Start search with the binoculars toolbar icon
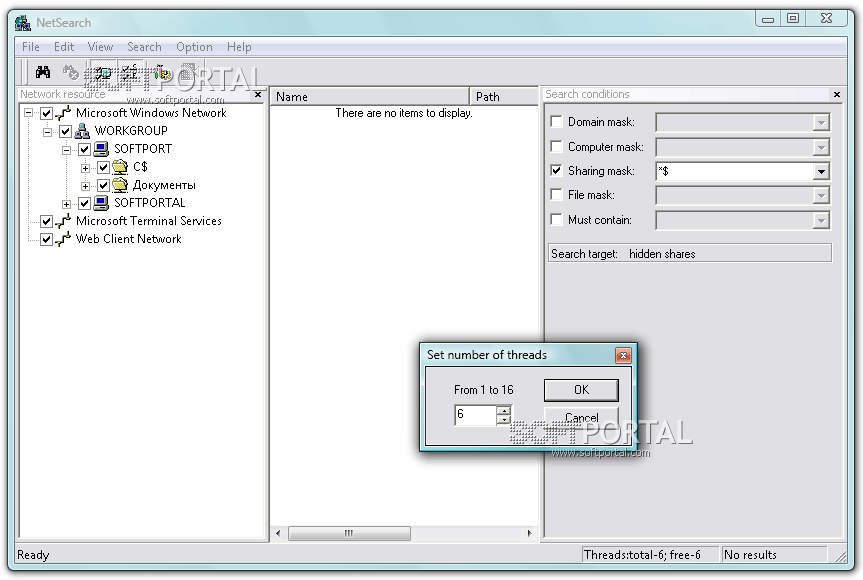863x580 pixels. point(43,72)
